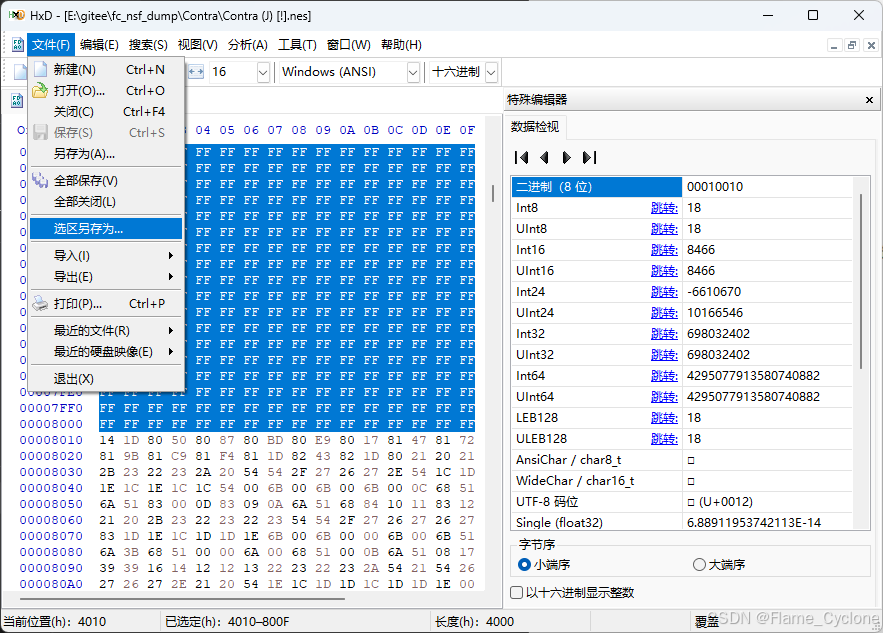The height and width of the screenshot is (633, 883).
Task: Select the 小端序 byte order radio button
Action: (523, 565)
